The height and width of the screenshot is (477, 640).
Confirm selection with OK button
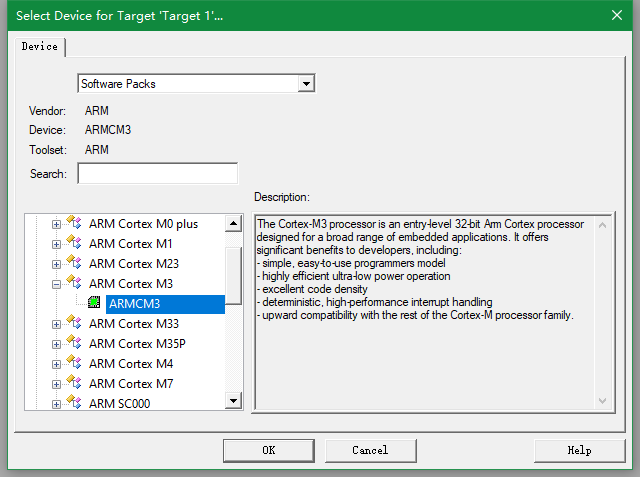point(269,450)
